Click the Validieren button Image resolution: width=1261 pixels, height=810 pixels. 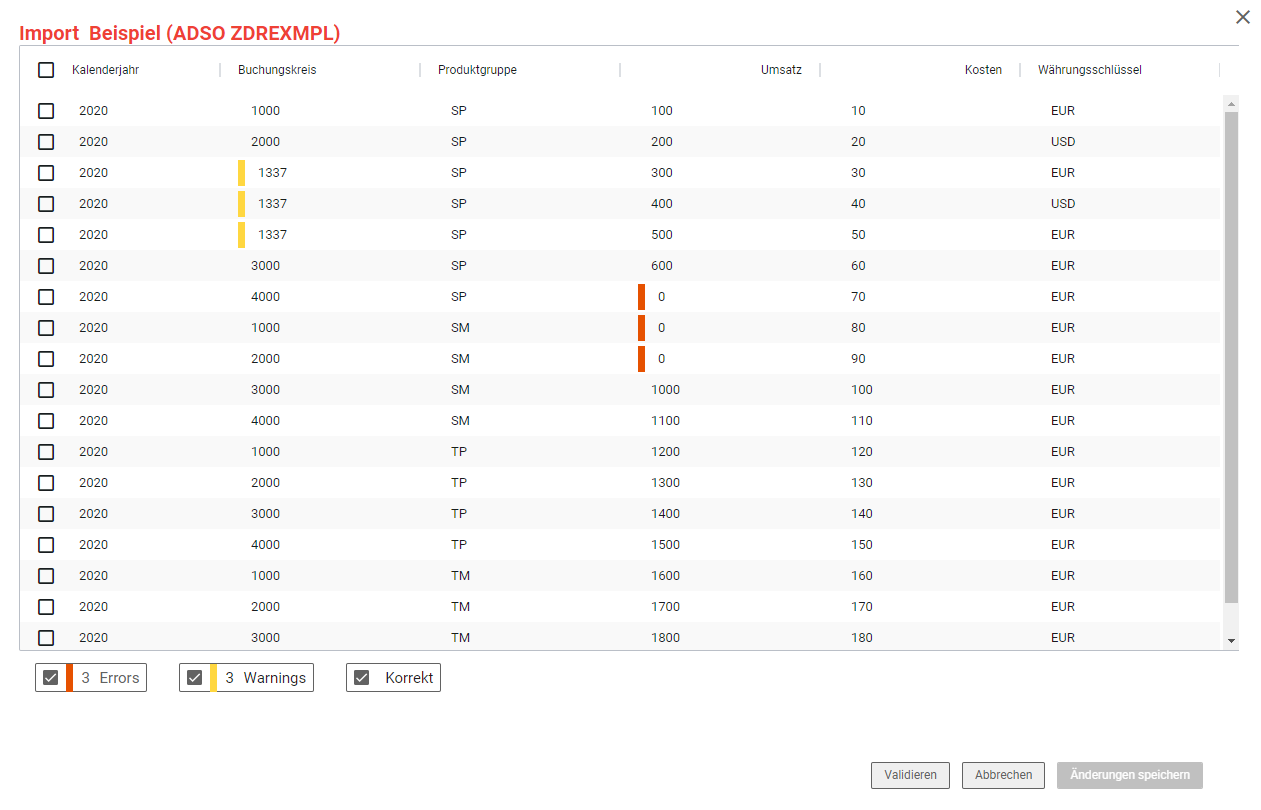click(x=910, y=775)
